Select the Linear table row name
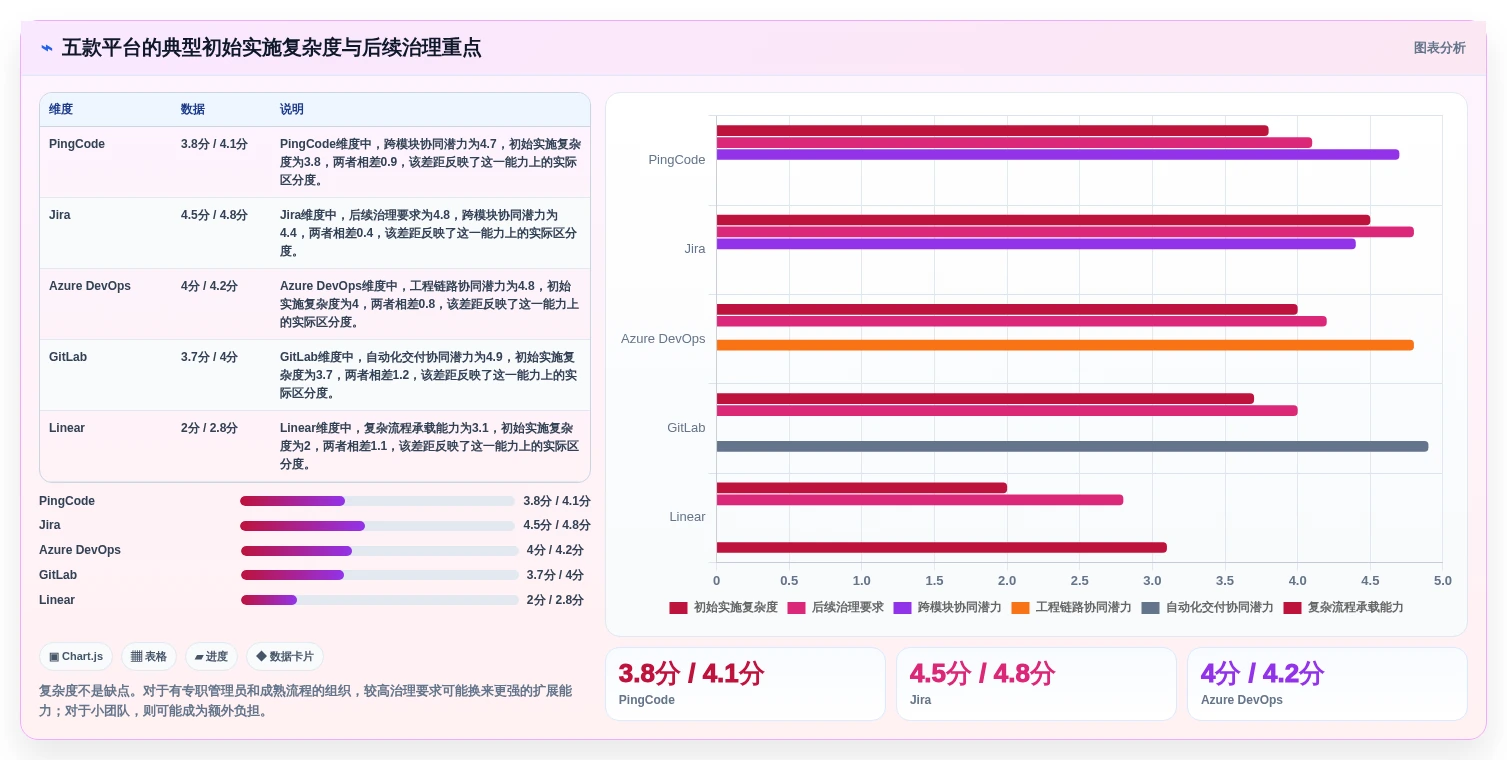 click(x=67, y=428)
